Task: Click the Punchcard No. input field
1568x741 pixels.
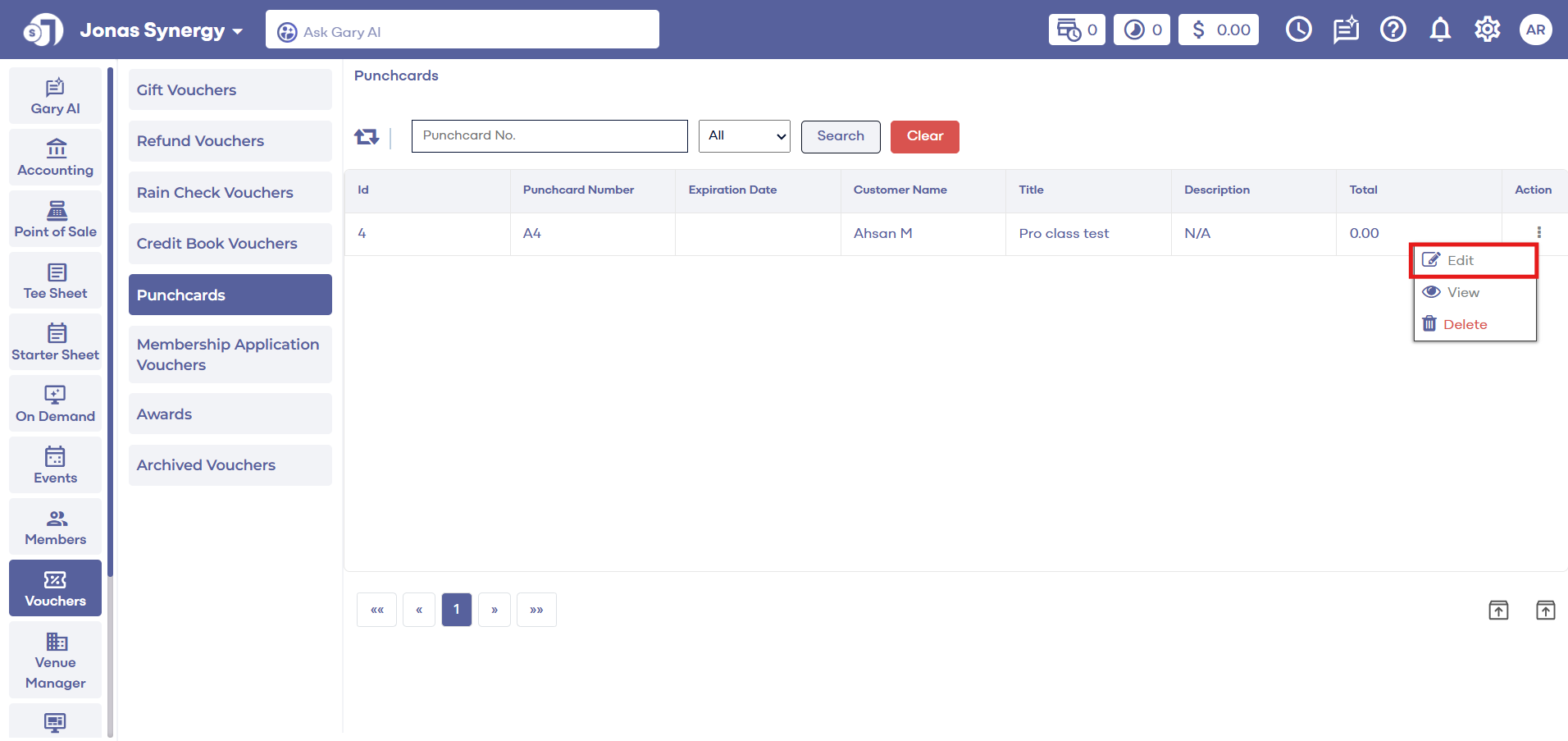Action: [549, 136]
